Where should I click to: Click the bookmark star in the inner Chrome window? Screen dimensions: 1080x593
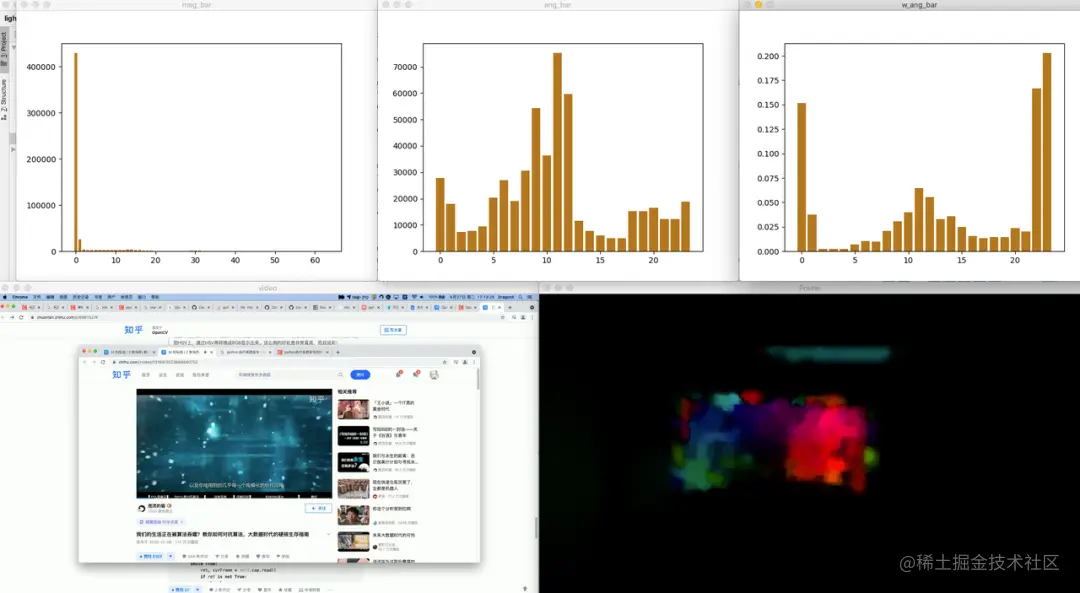(445, 362)
